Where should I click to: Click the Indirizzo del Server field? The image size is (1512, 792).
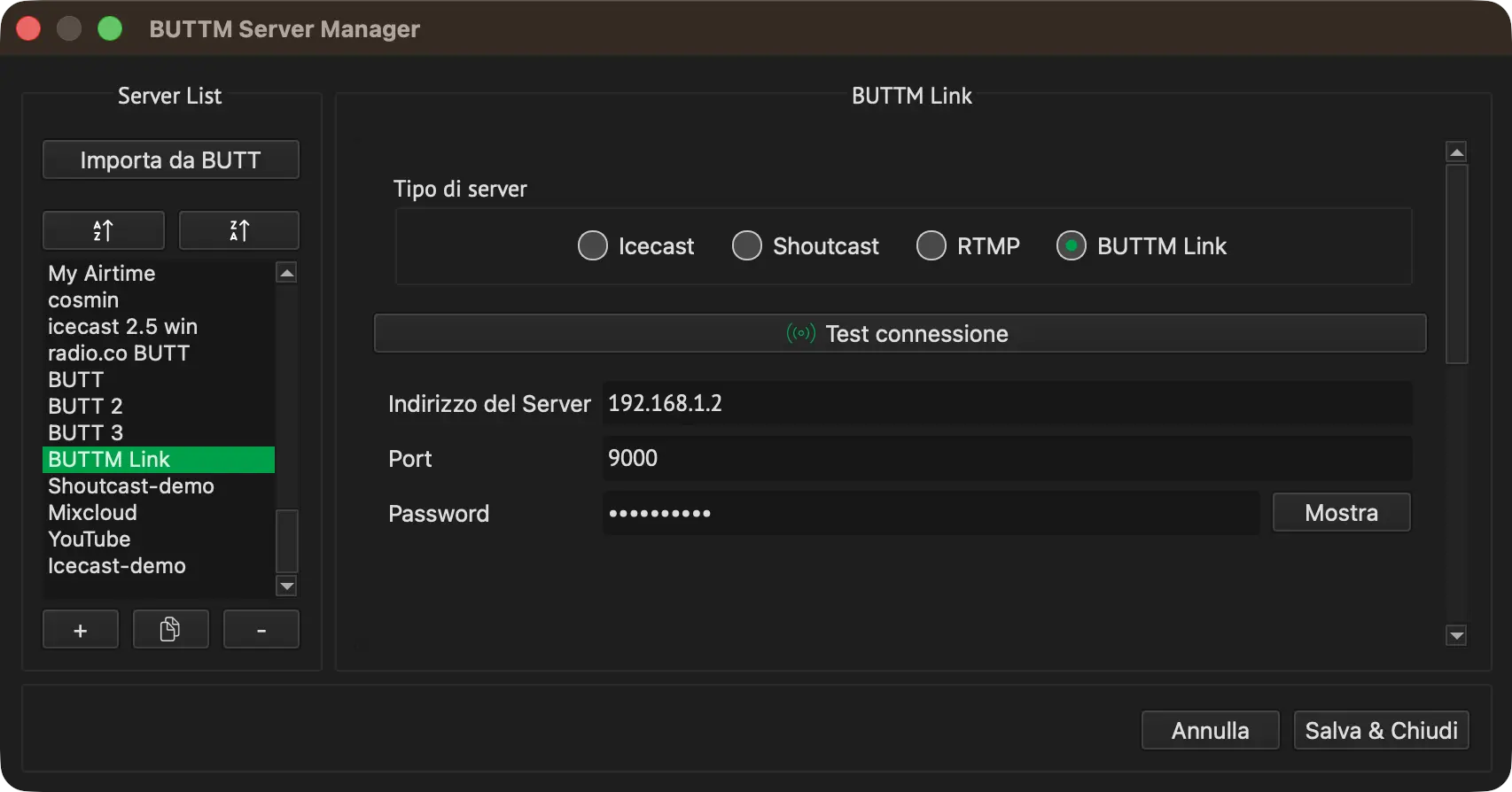coord(1008,403)
